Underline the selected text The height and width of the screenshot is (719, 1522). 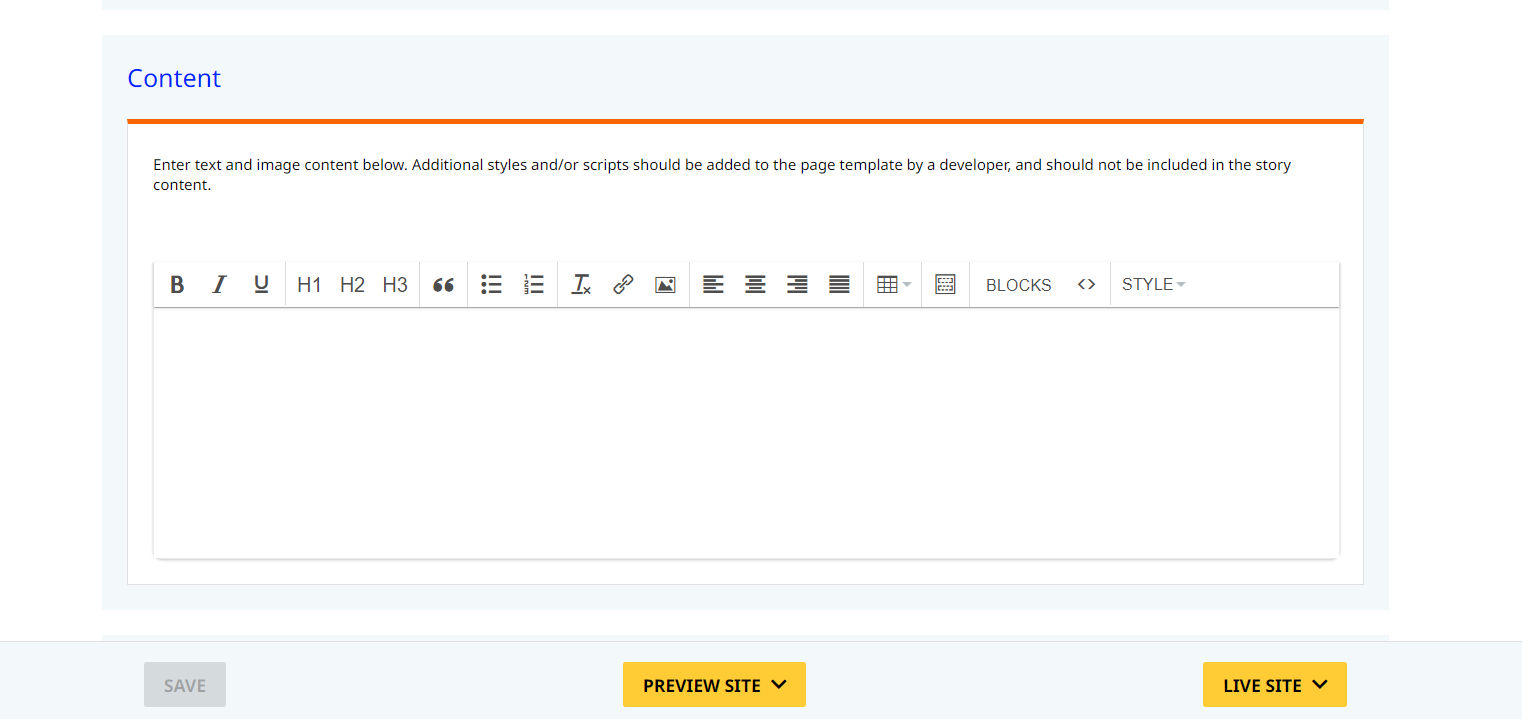[x=261, y=285]
